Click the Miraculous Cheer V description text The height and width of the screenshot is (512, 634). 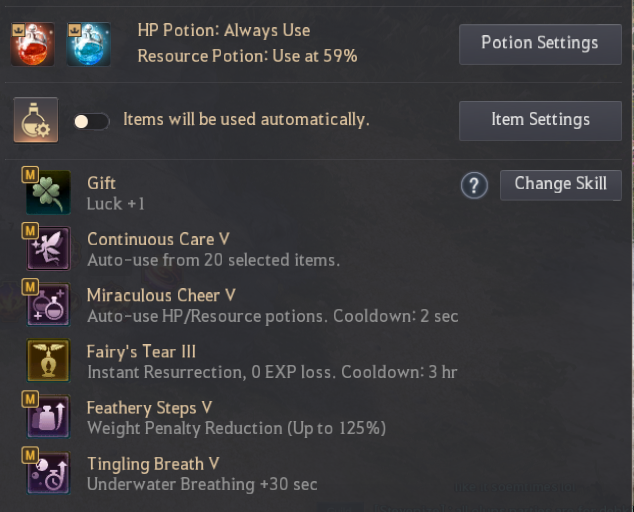pos(273,316)
